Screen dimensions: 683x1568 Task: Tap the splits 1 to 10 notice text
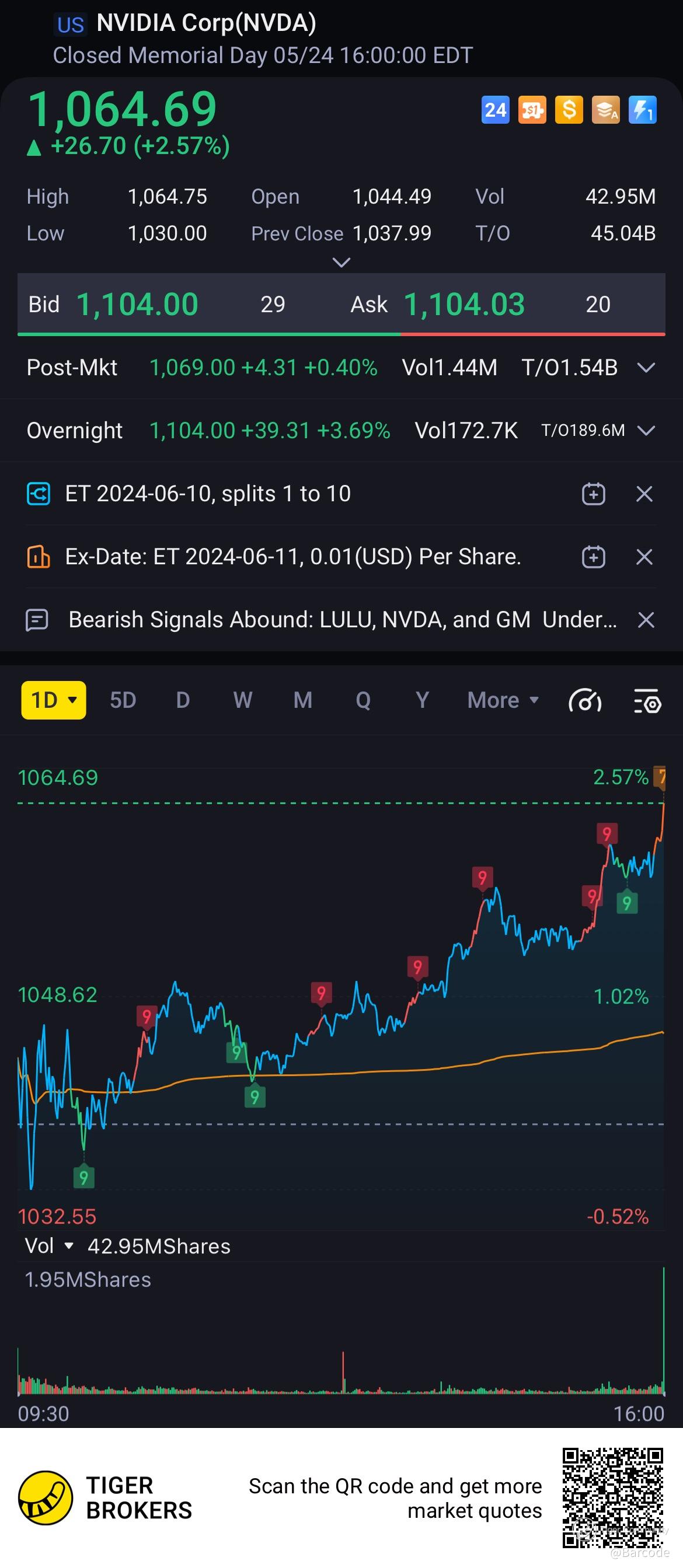click(x=208, y=494)
